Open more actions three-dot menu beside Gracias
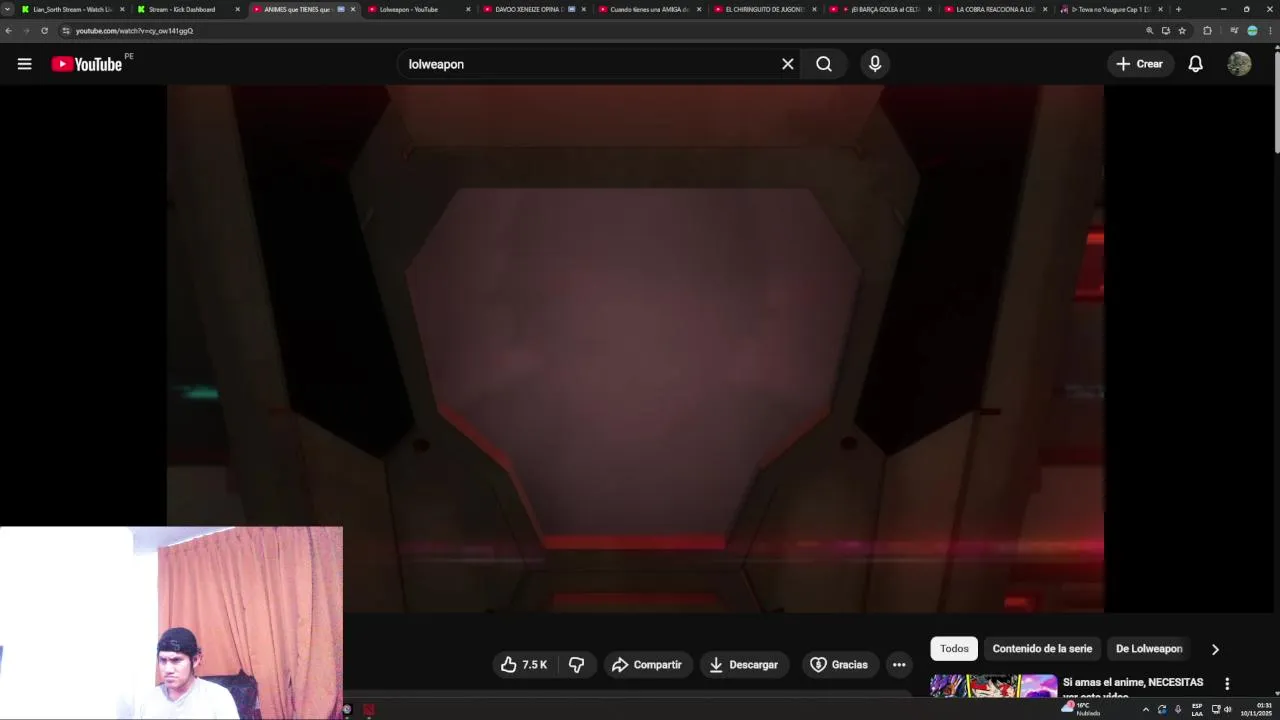The image size is (1280, 720). tap(899, 665)
